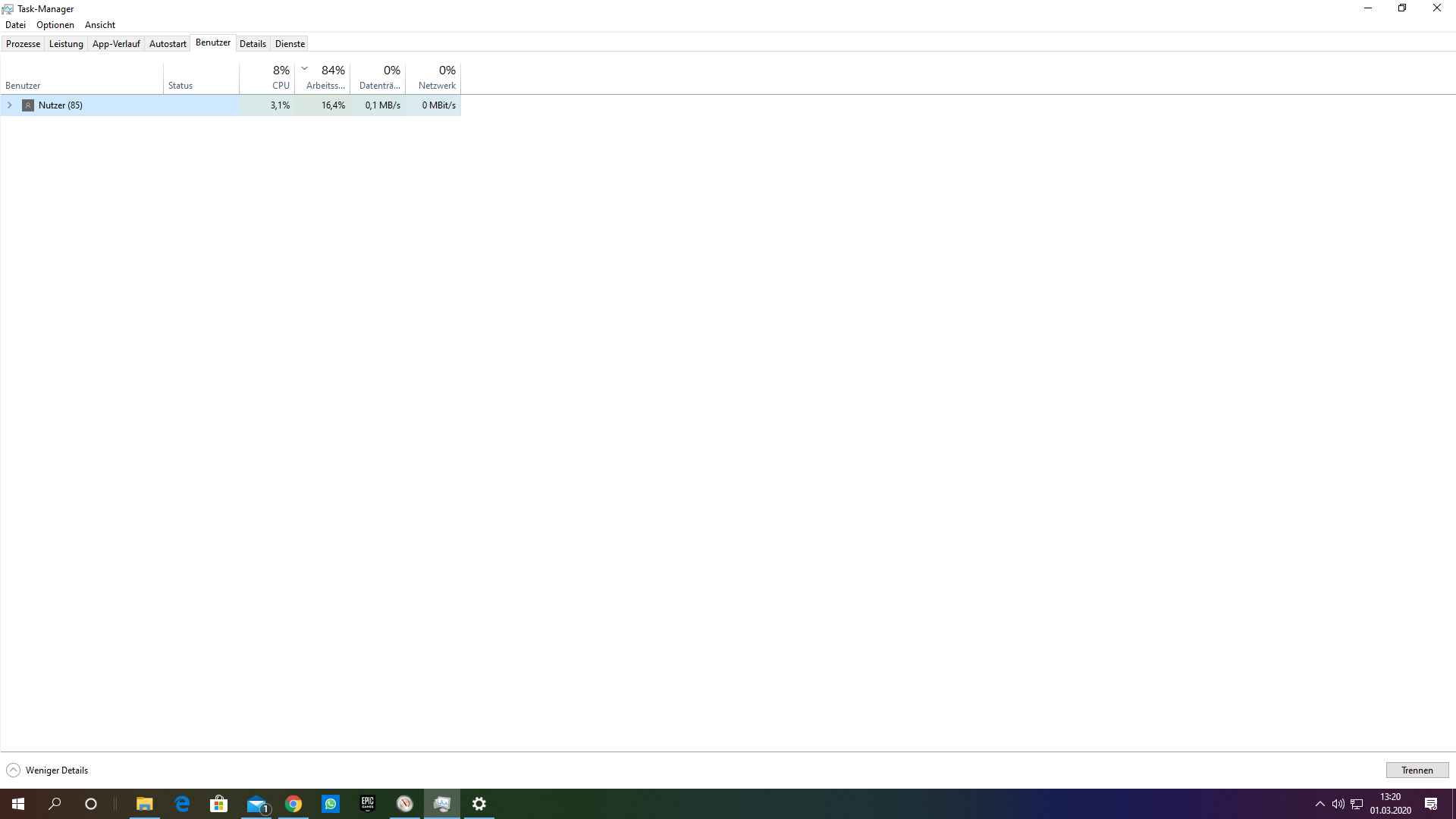Click the Trennen button
The height and width of the screenshot is (819, 1456).
1417,769
